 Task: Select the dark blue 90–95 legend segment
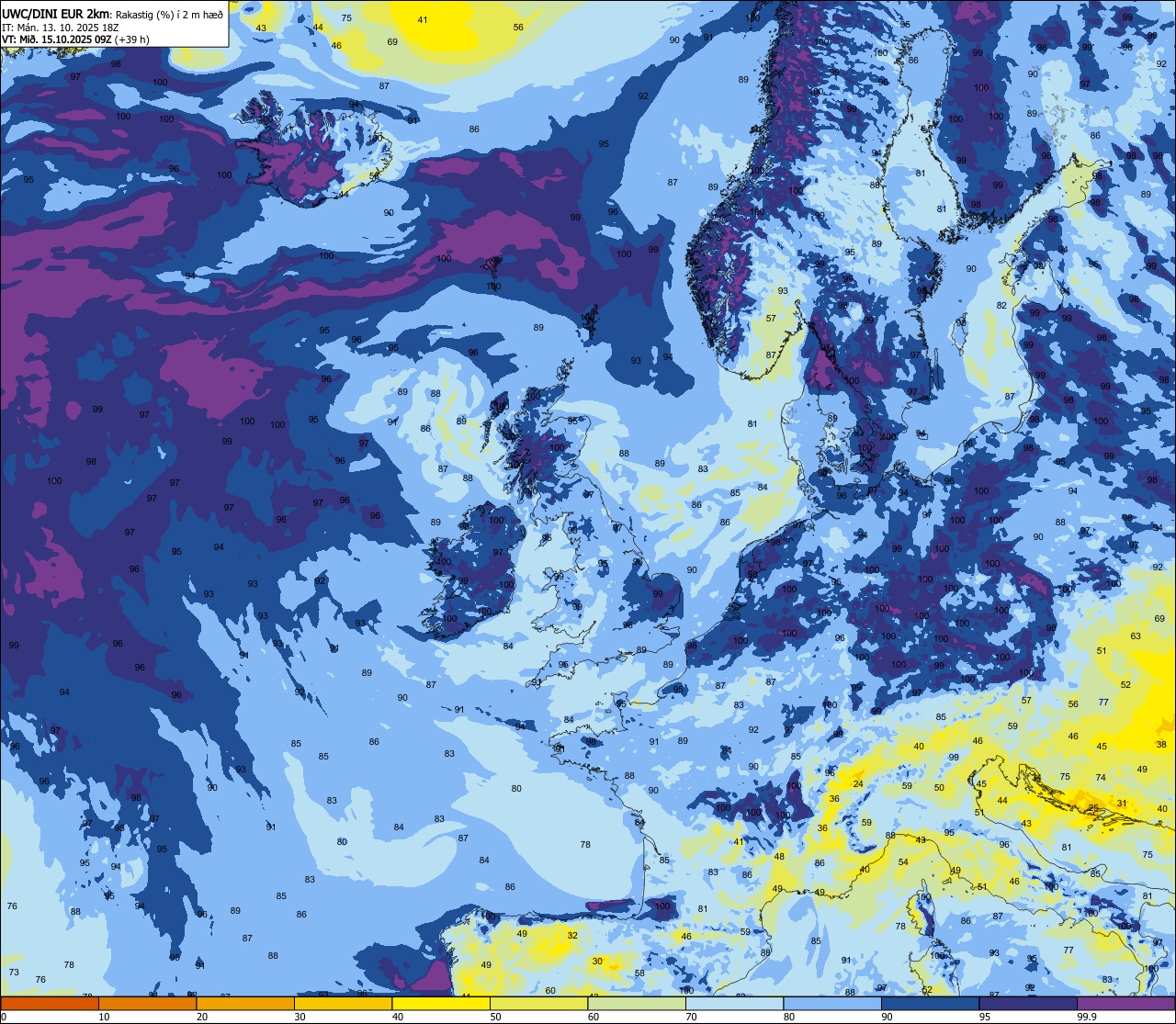(930, 1003)
